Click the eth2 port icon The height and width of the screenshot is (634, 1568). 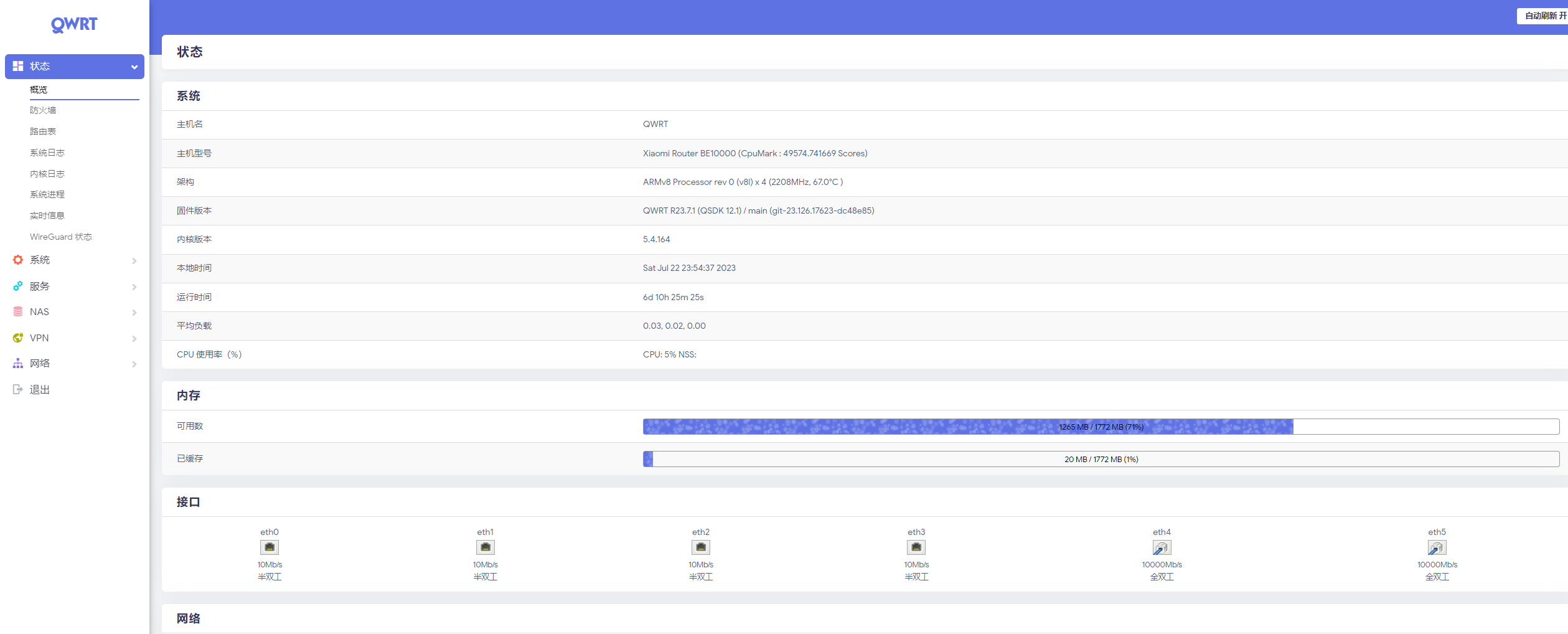[700, 547]
